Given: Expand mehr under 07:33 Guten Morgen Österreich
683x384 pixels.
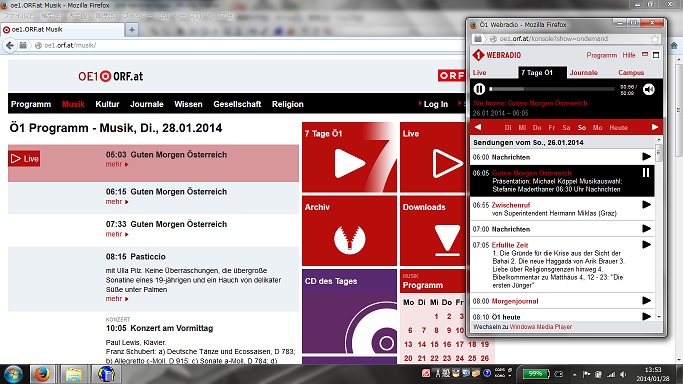Looking at the screenshot, I should (117, 234).
